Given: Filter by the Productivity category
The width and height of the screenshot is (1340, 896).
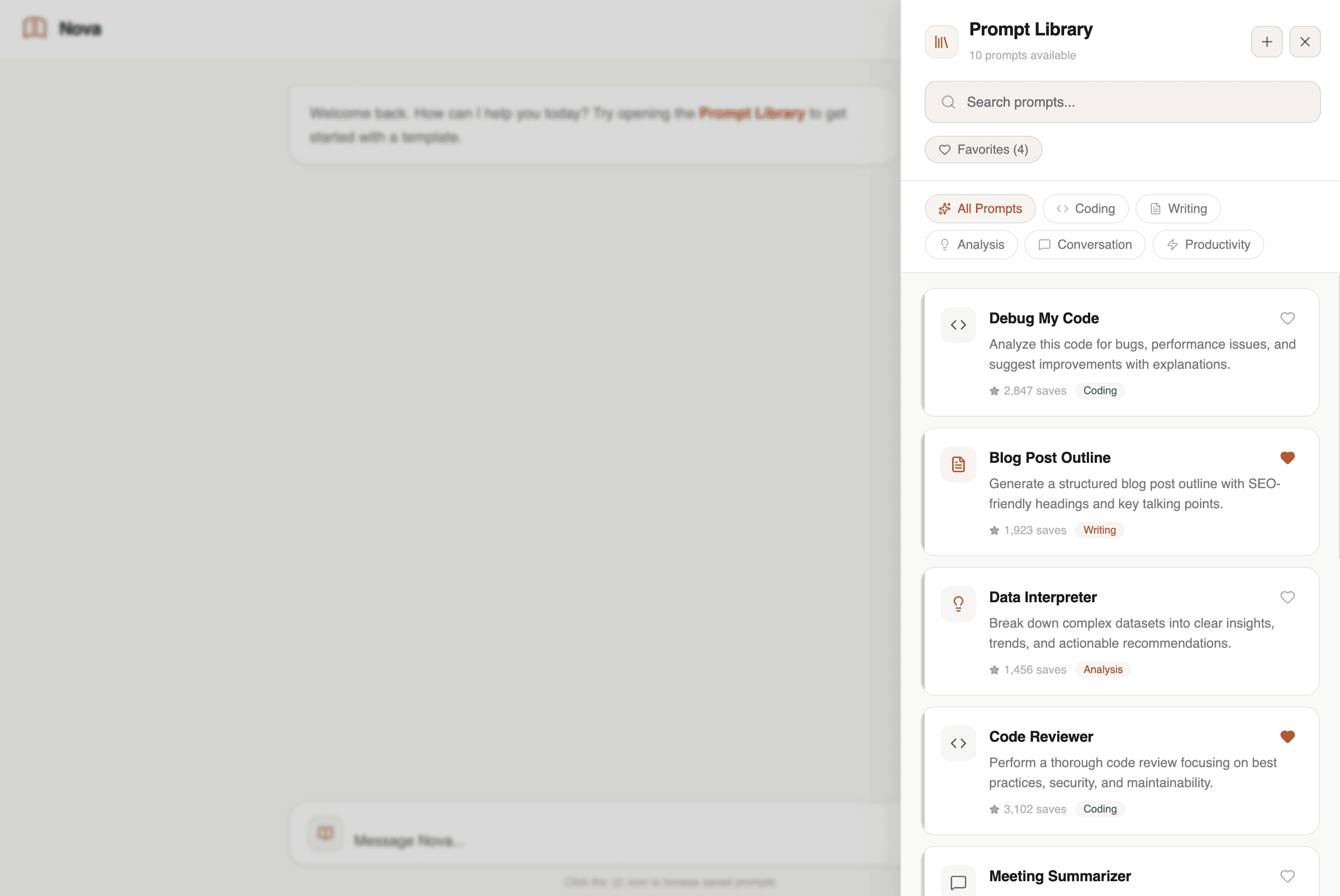Looking at the screenshot, I should pos(1207,245).
